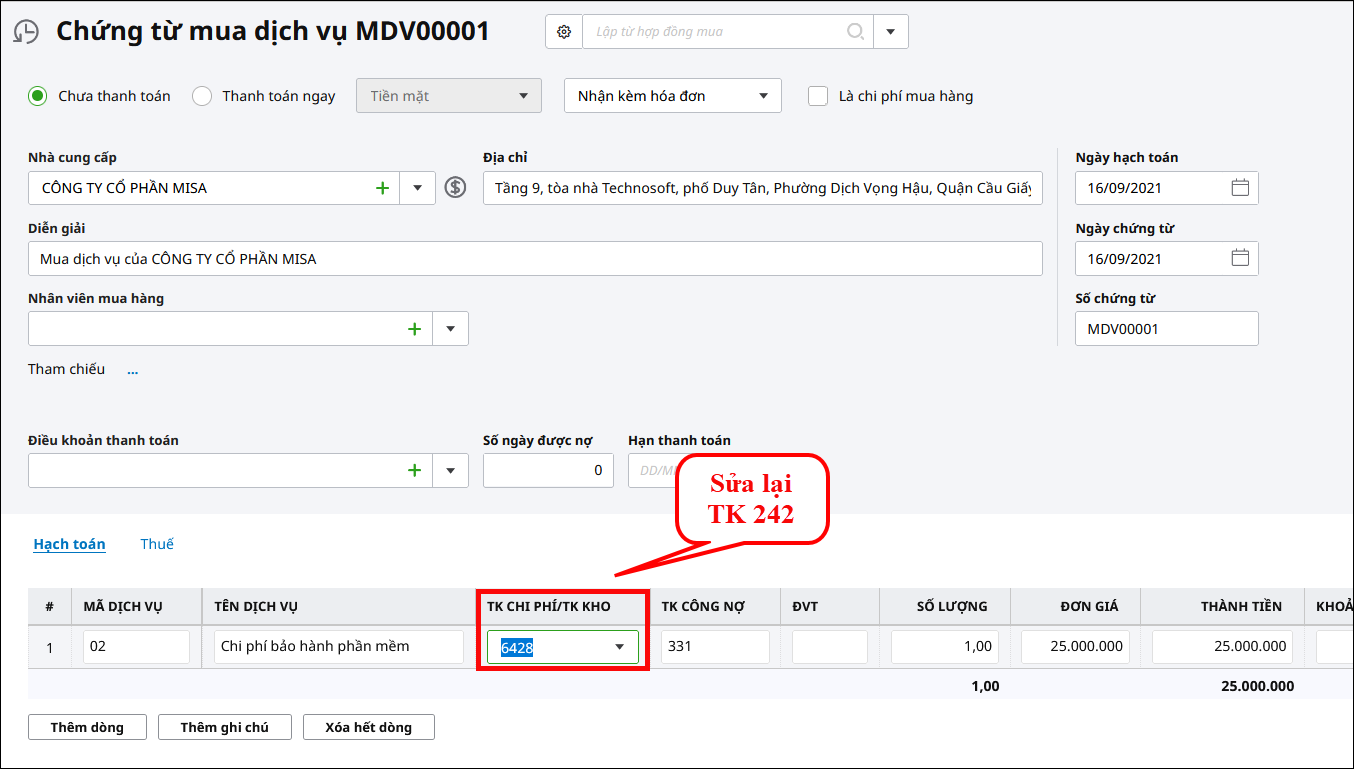
Task: Click green plus in Nhân viên mua hàng
Action: [414, 328]
